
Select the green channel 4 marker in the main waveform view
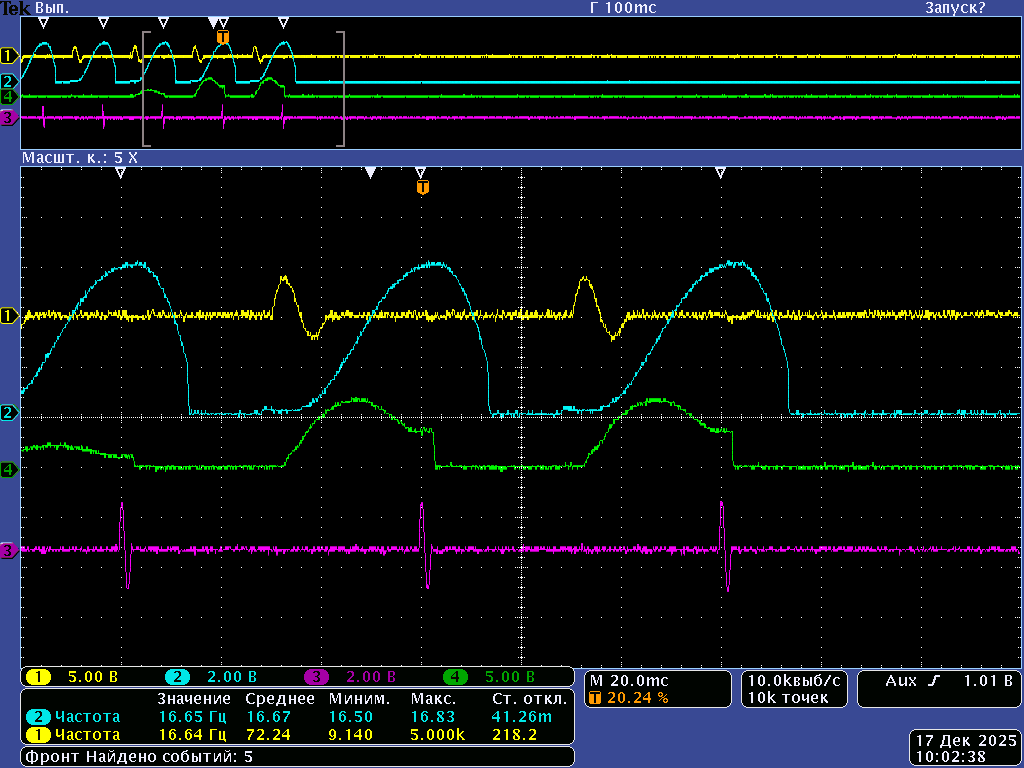click(x=9, y=468)
